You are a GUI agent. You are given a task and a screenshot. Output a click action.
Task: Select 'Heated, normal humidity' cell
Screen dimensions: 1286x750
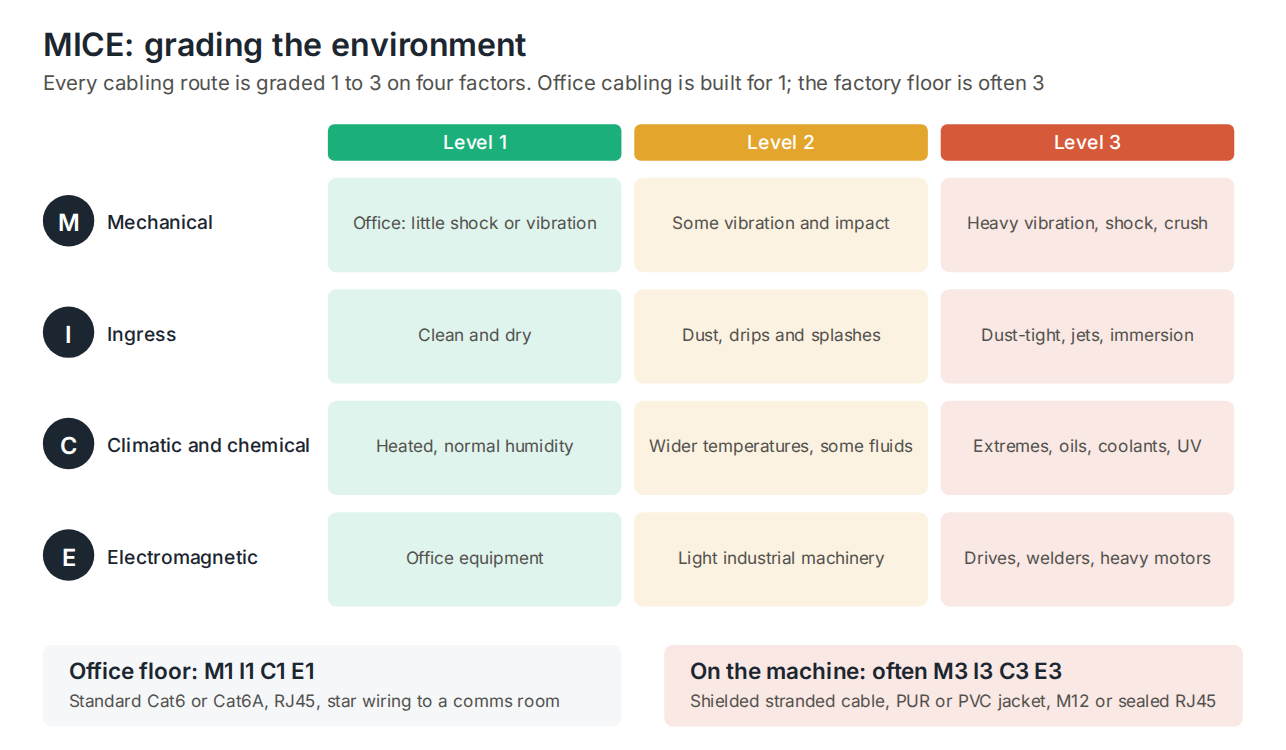coord(474,448)
